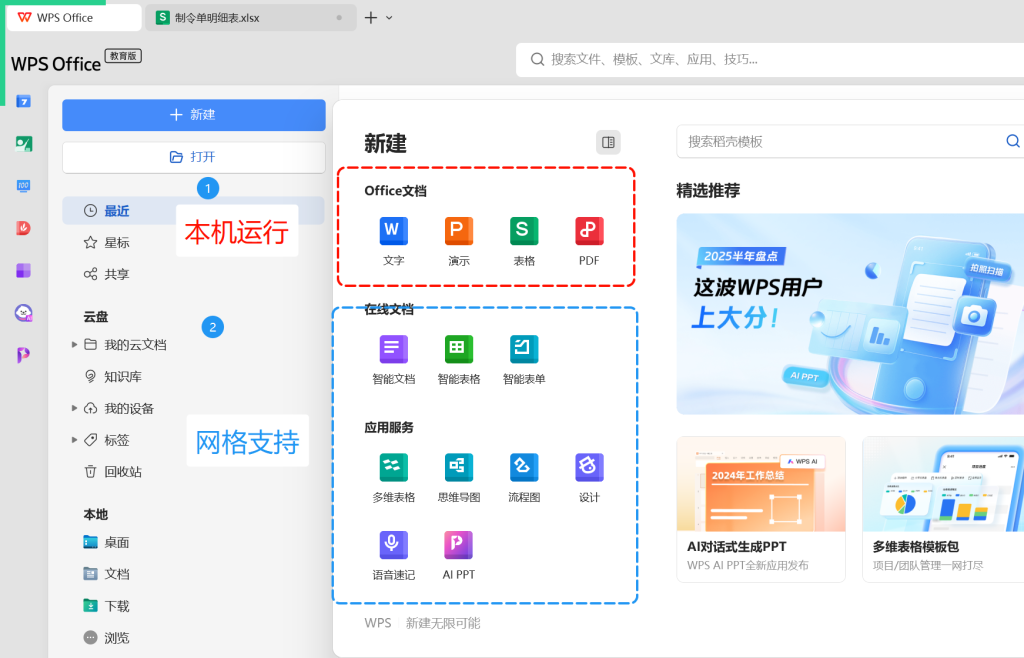
Task: Launch 设计 design tool
Action: coord(589,477)
